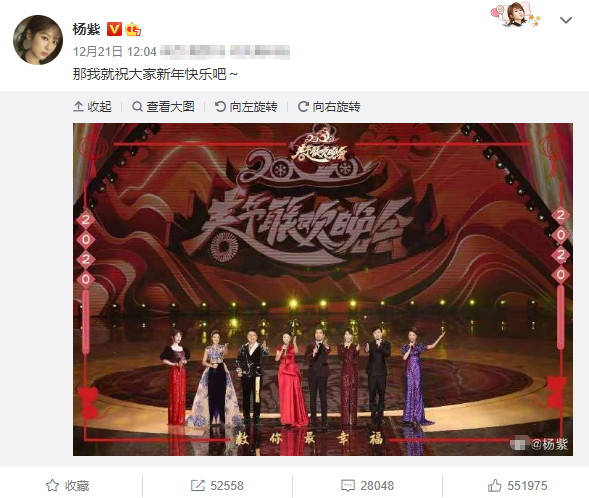The width and height of the screenshot is (589, 498).
Task: Click the crown membership badge icon
Action: coord(133,29)
